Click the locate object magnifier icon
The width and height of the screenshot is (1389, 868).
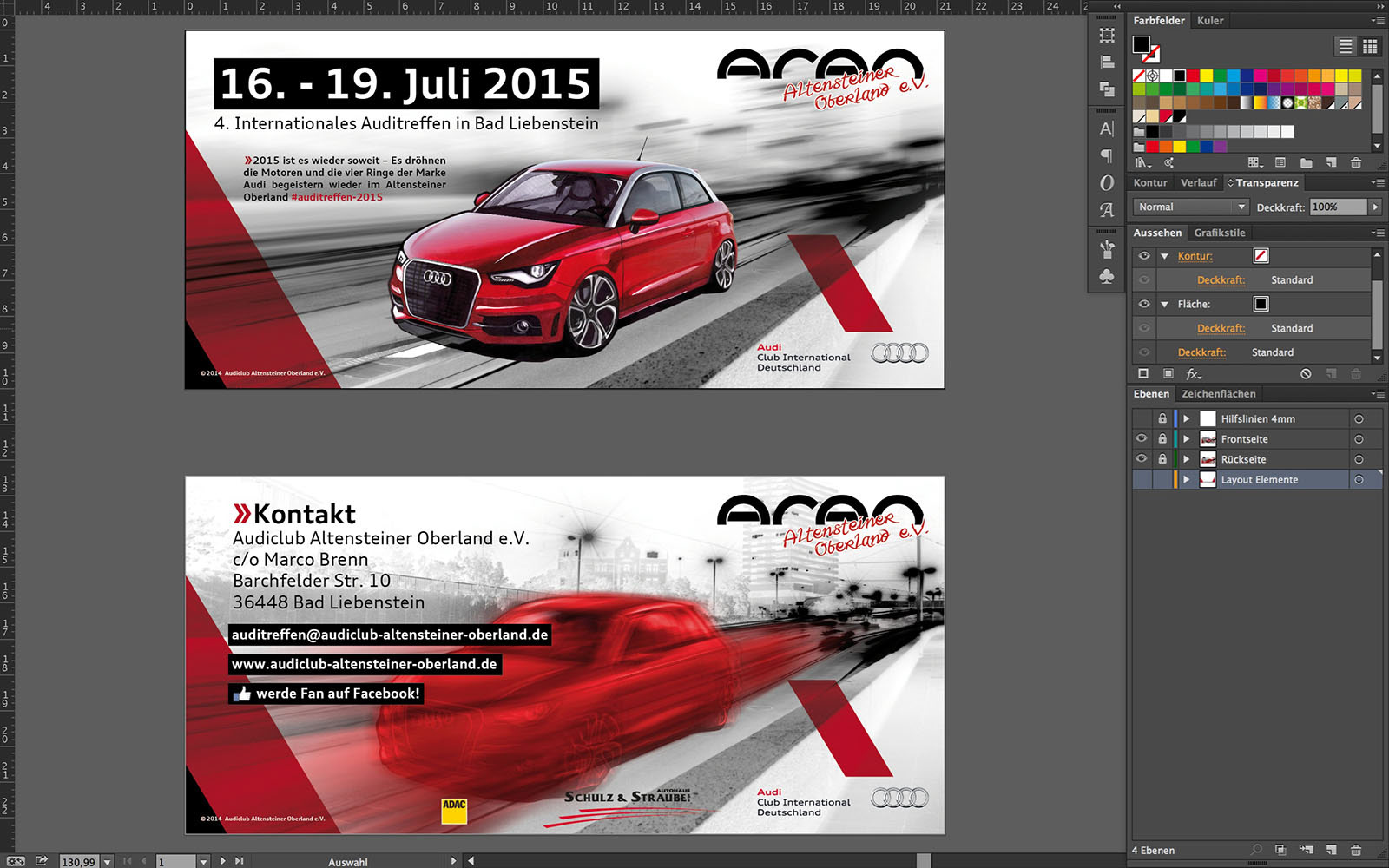[1256, 850]
